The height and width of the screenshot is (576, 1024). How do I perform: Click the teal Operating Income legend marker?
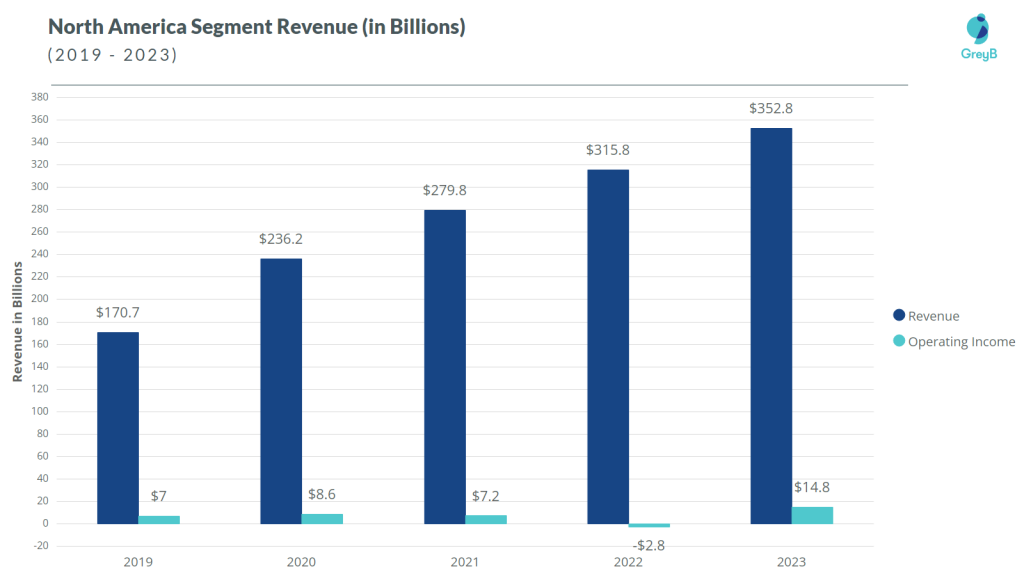[897, 341]
